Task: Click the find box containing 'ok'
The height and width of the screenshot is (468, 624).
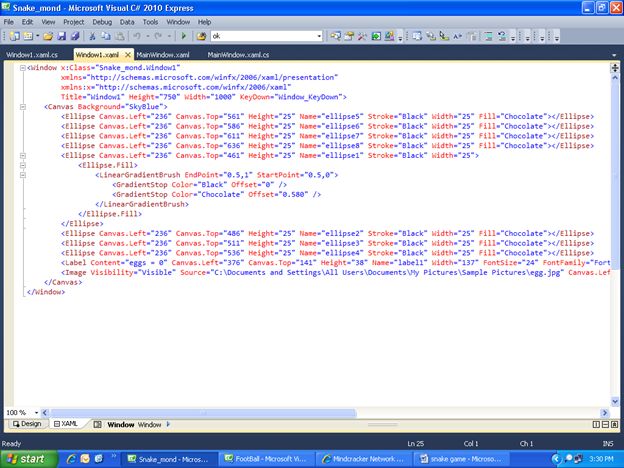Action: coord(263,36)
